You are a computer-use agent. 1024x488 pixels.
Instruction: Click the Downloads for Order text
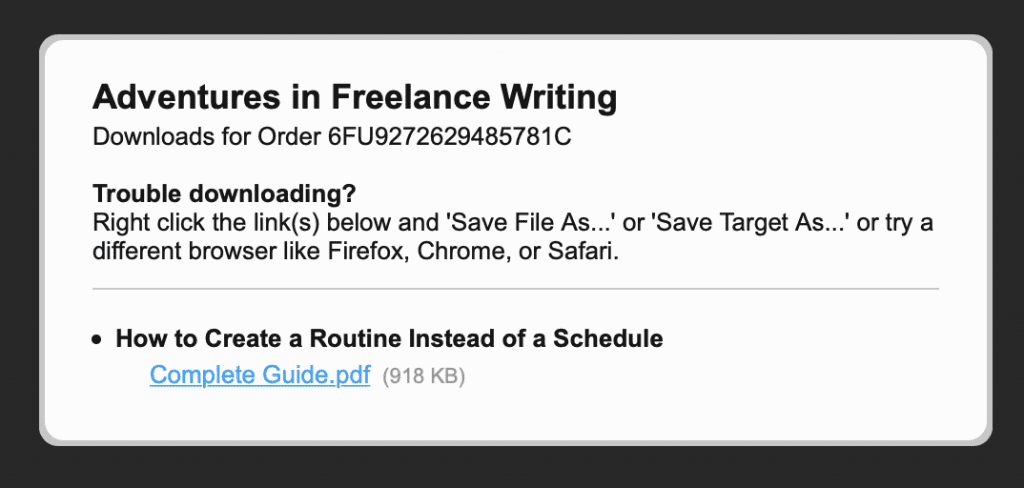pos(207,137)
